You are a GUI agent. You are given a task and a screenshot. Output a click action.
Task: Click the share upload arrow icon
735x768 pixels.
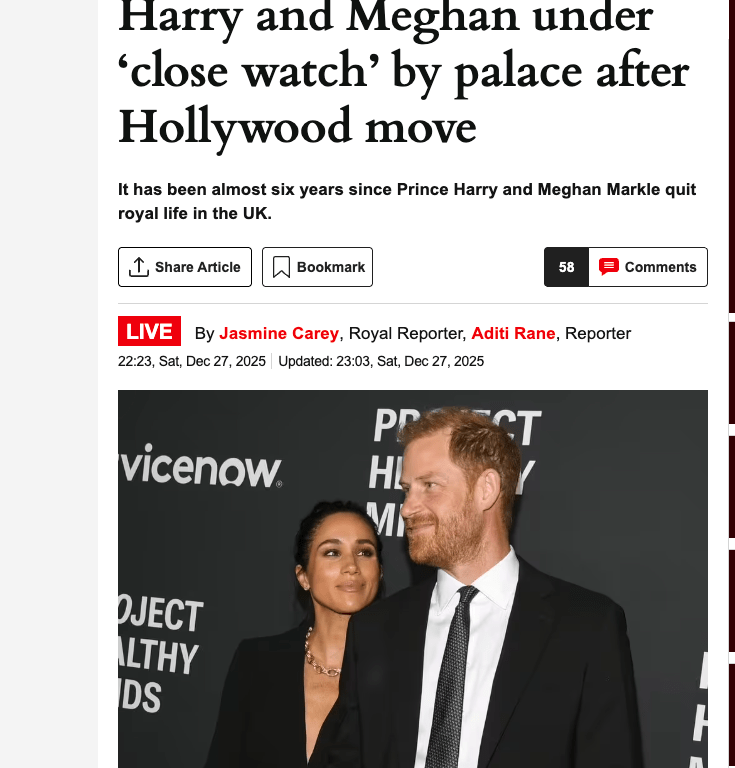pos(139,267)
